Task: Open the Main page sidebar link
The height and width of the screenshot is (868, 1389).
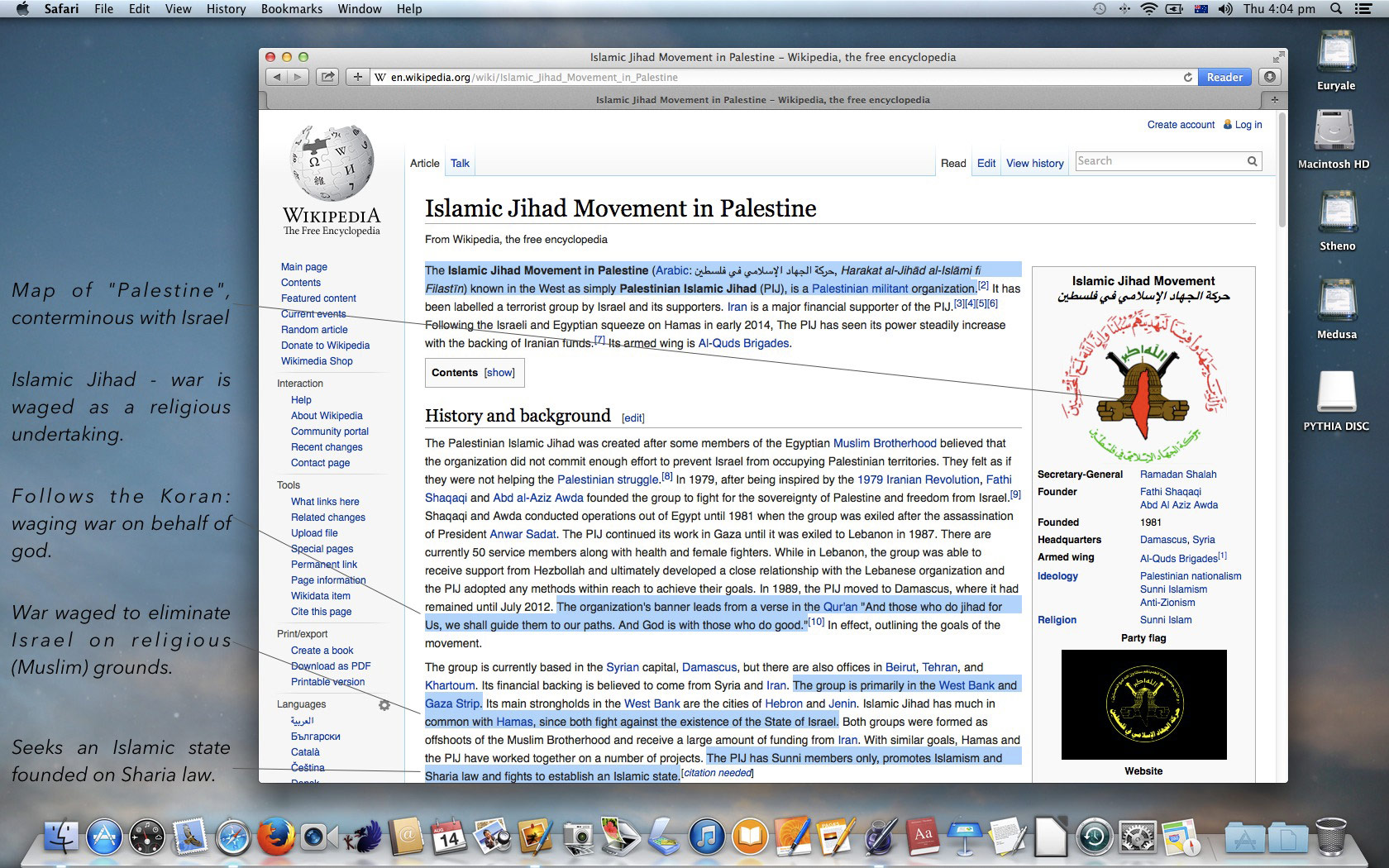Action: click(303, 267)
